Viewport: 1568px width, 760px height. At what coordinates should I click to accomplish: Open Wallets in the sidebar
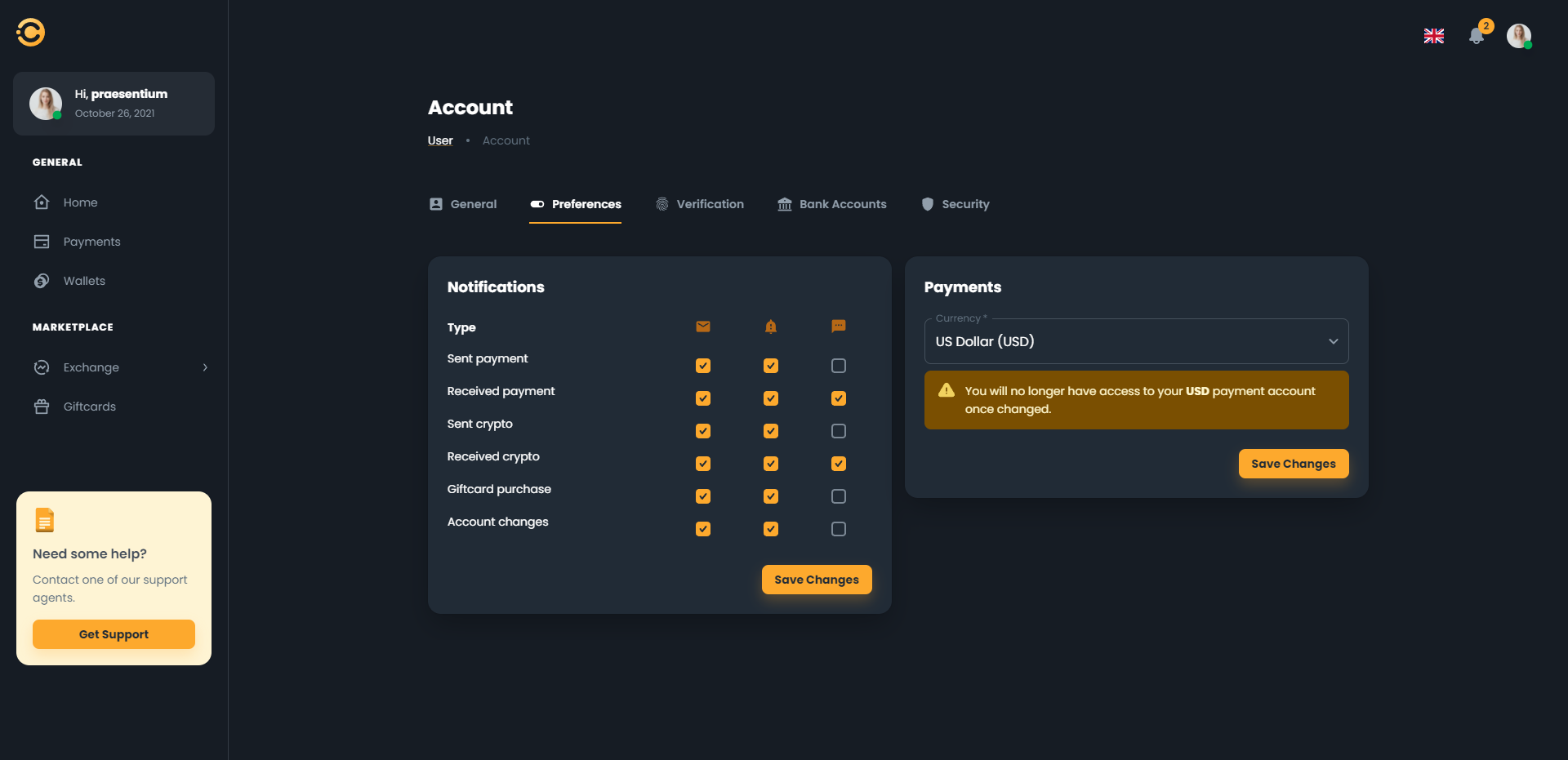pyautogui.click(x=84, y=281)
